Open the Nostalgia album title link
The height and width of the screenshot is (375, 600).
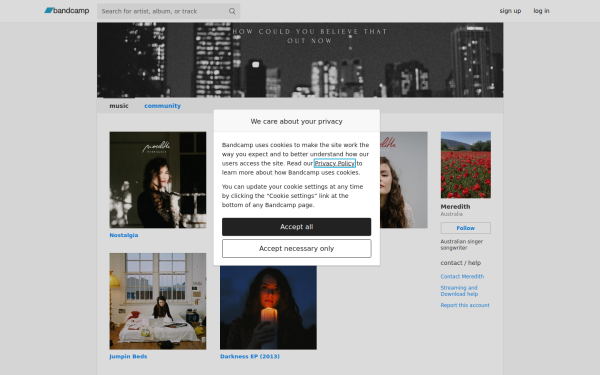tap(124, 235)
